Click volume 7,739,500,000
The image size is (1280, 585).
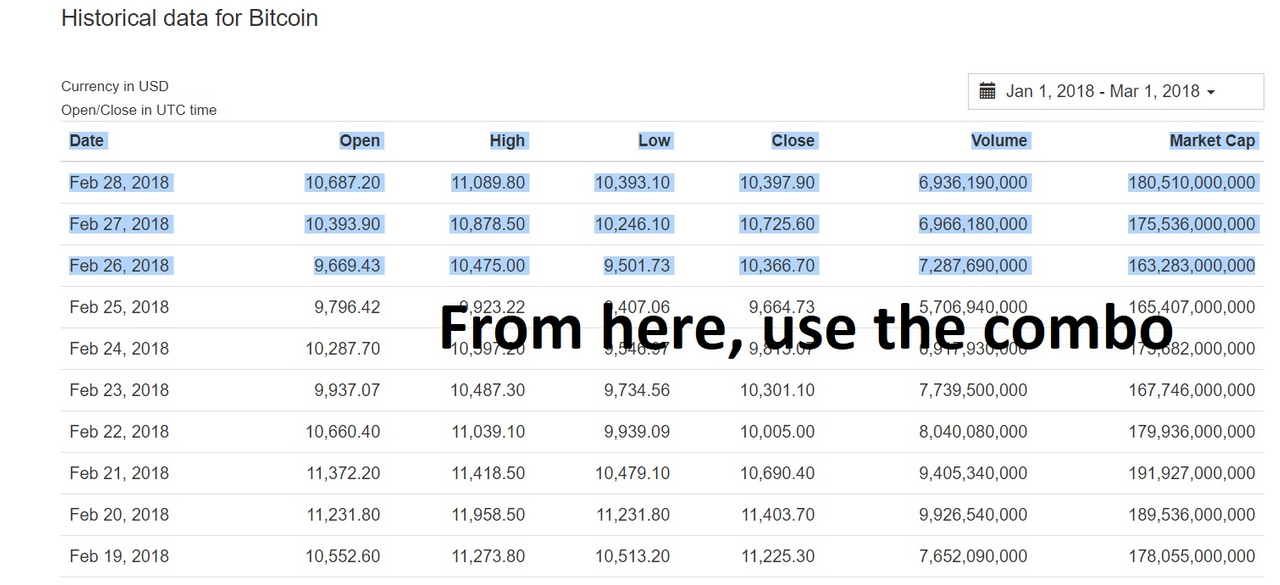pyautogui.click(x=973, y=390)
